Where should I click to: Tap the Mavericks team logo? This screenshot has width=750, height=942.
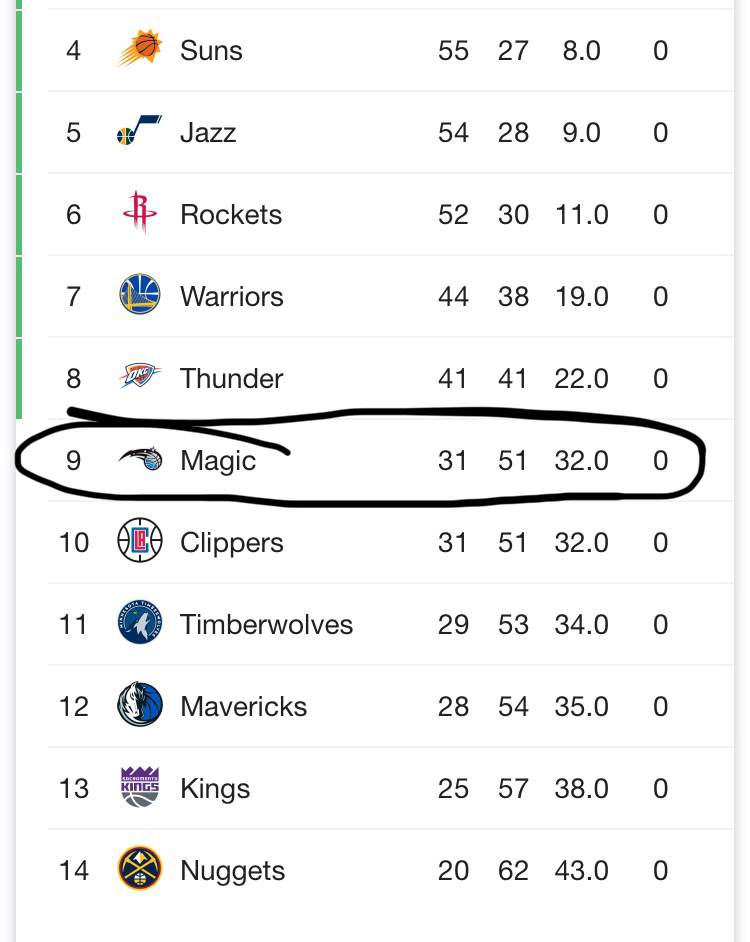point(140,704)
